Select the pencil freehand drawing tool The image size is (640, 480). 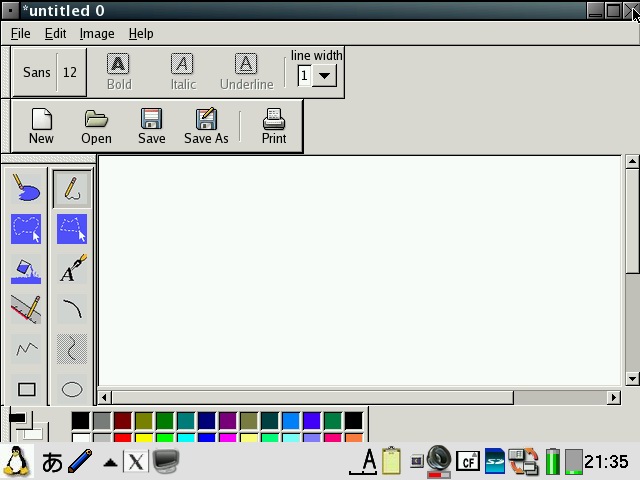tap(71, 188)
